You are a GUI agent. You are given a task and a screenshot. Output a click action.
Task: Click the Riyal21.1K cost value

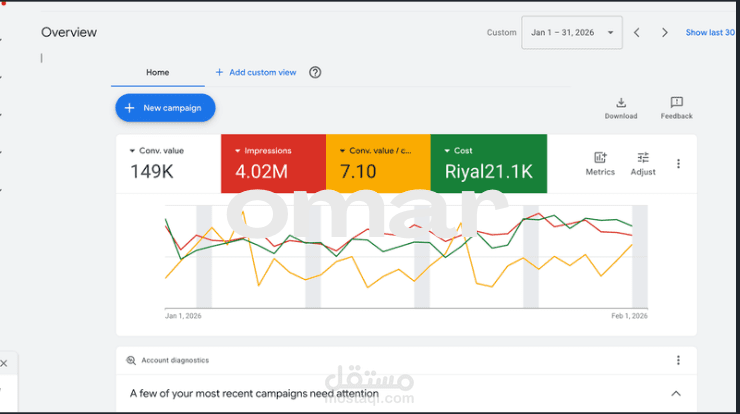click(489, 171)
